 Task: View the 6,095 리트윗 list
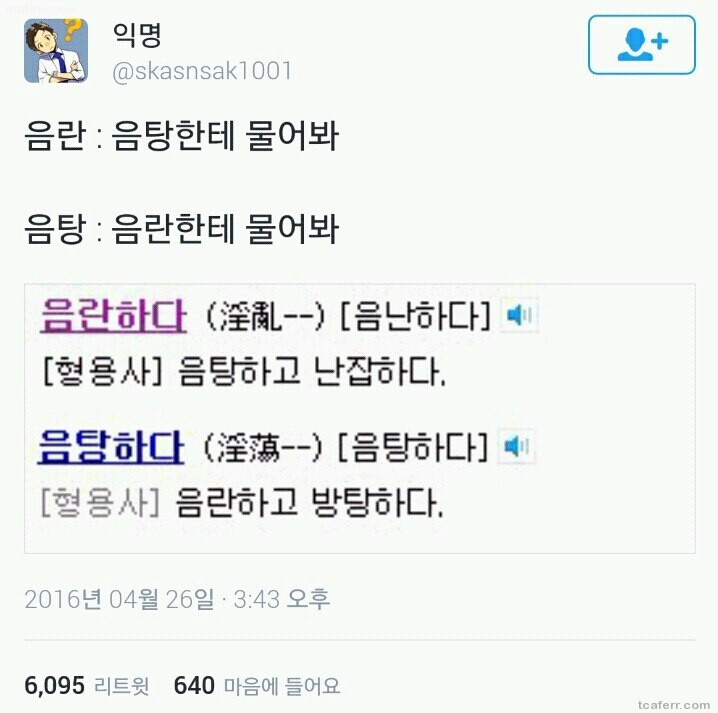(x=87, y=686)
